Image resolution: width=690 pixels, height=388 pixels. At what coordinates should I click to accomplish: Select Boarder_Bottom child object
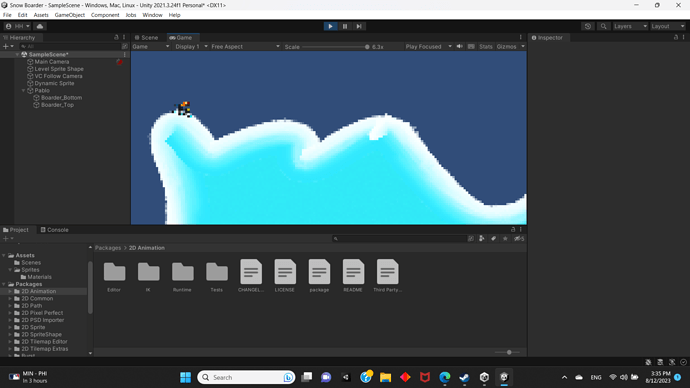tap(61, 98)
